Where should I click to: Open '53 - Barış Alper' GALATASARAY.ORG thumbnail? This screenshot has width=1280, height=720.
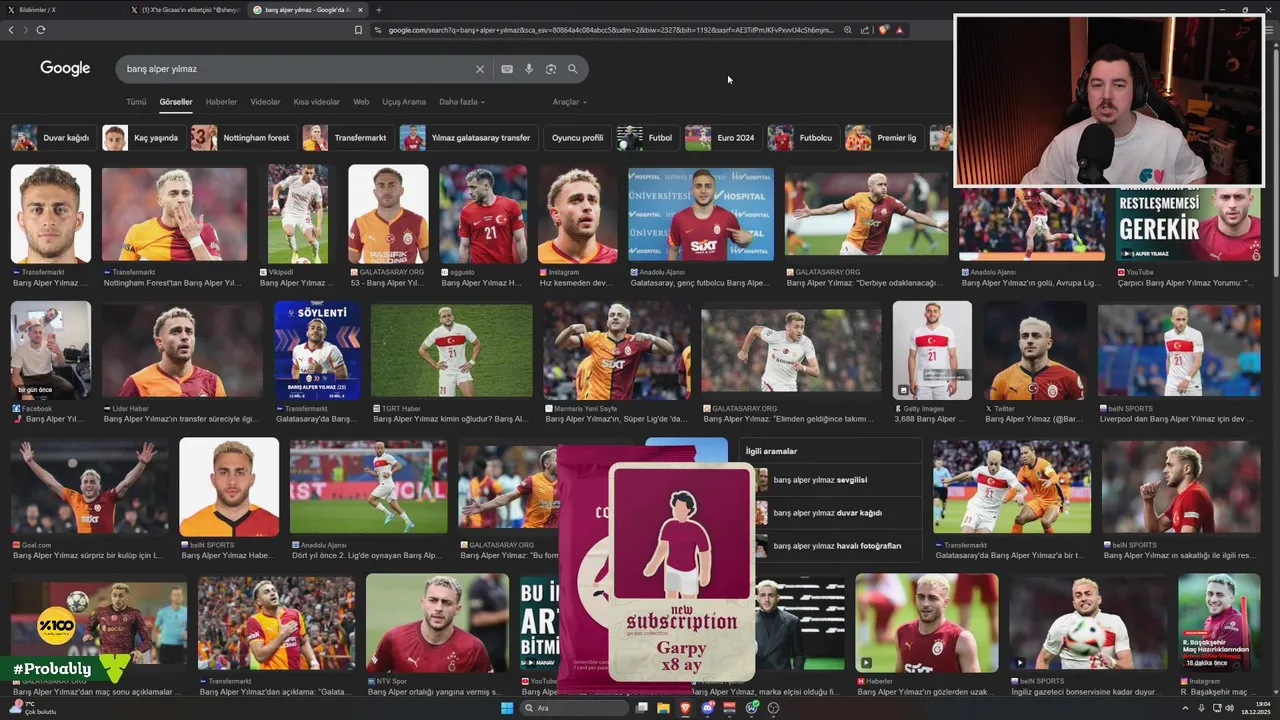tap(388, 214)
